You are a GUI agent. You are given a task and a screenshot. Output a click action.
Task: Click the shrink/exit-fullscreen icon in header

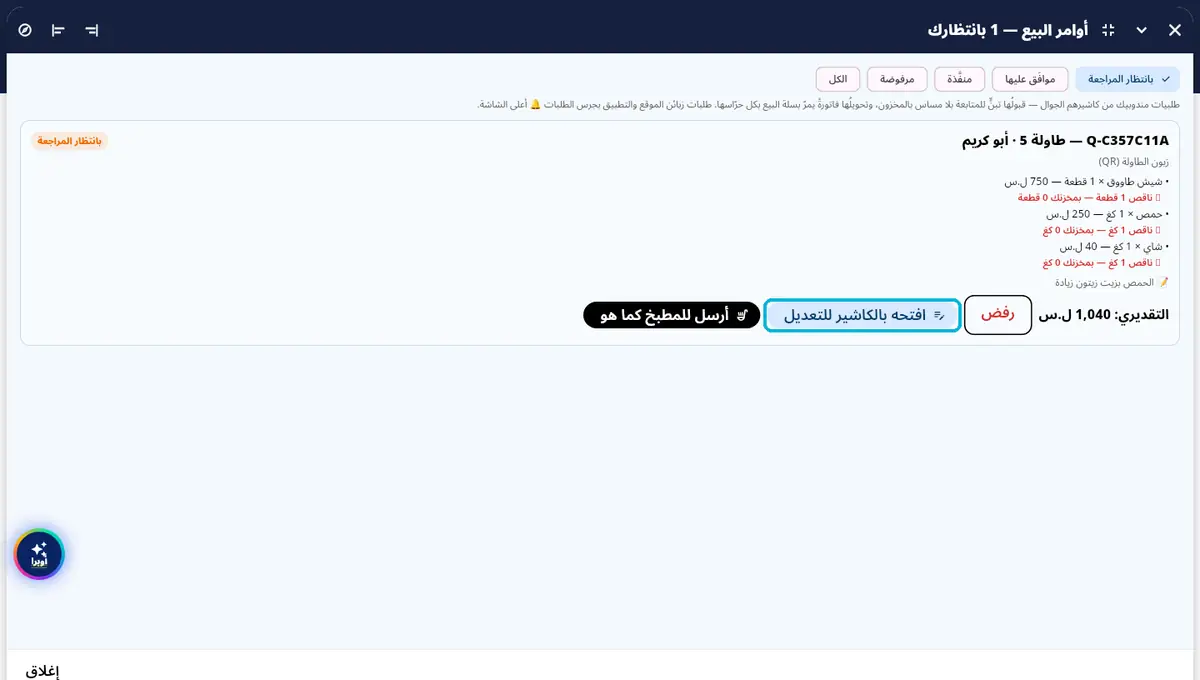tap(1108, 31)
